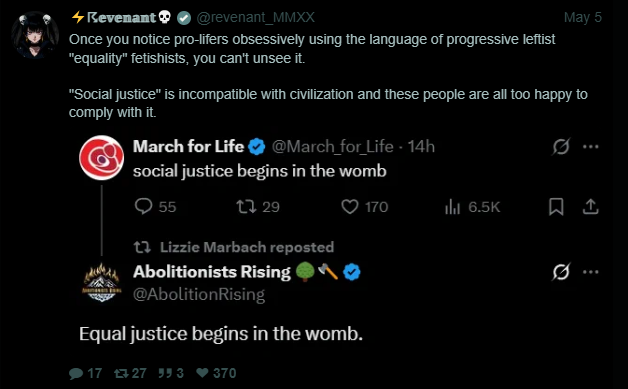Open March for Life's red logo avatar
Image resolution: width=628 pixels, height=389 pixels.
click(x=101, y=157)
